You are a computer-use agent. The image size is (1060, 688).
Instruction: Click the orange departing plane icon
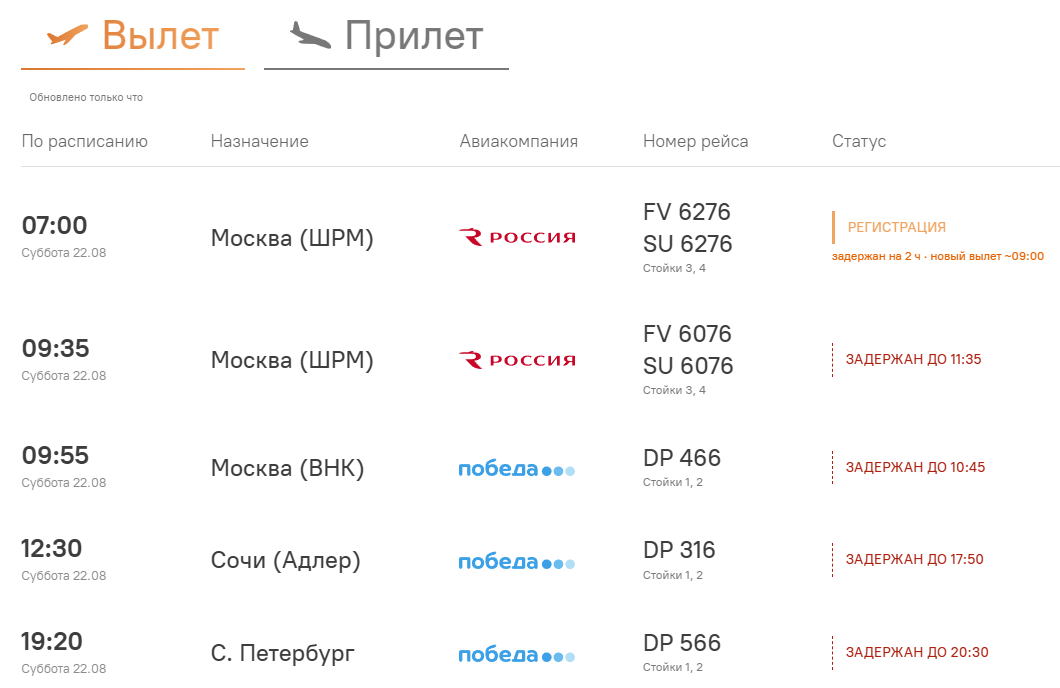67,35
